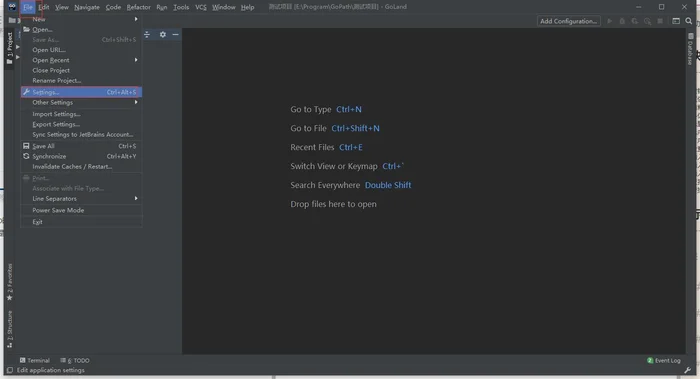Open the Favorites side tab
This screenshot has height=379, width=700.
(x=10, y=282)
